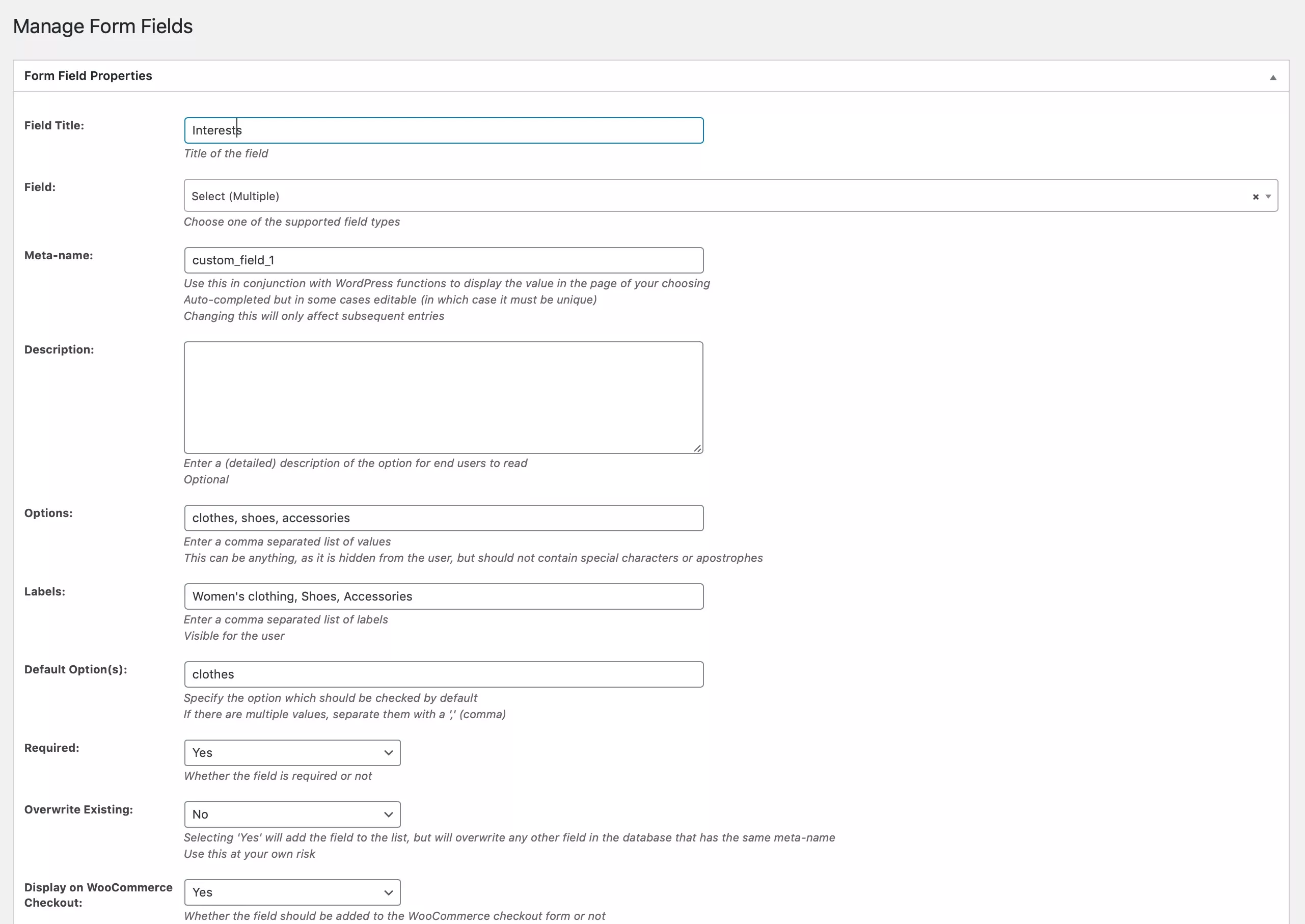
Task: Click the Field Title input containing Interests
Action: 444,130
